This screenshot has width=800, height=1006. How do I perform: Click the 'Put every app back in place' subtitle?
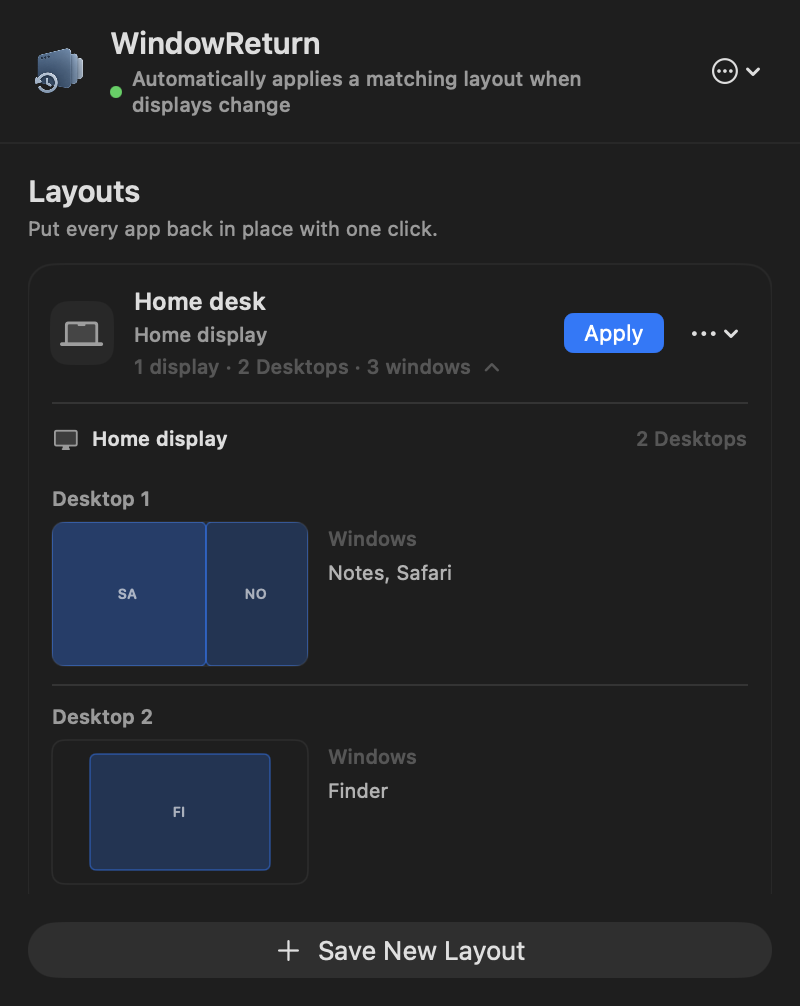233,229
